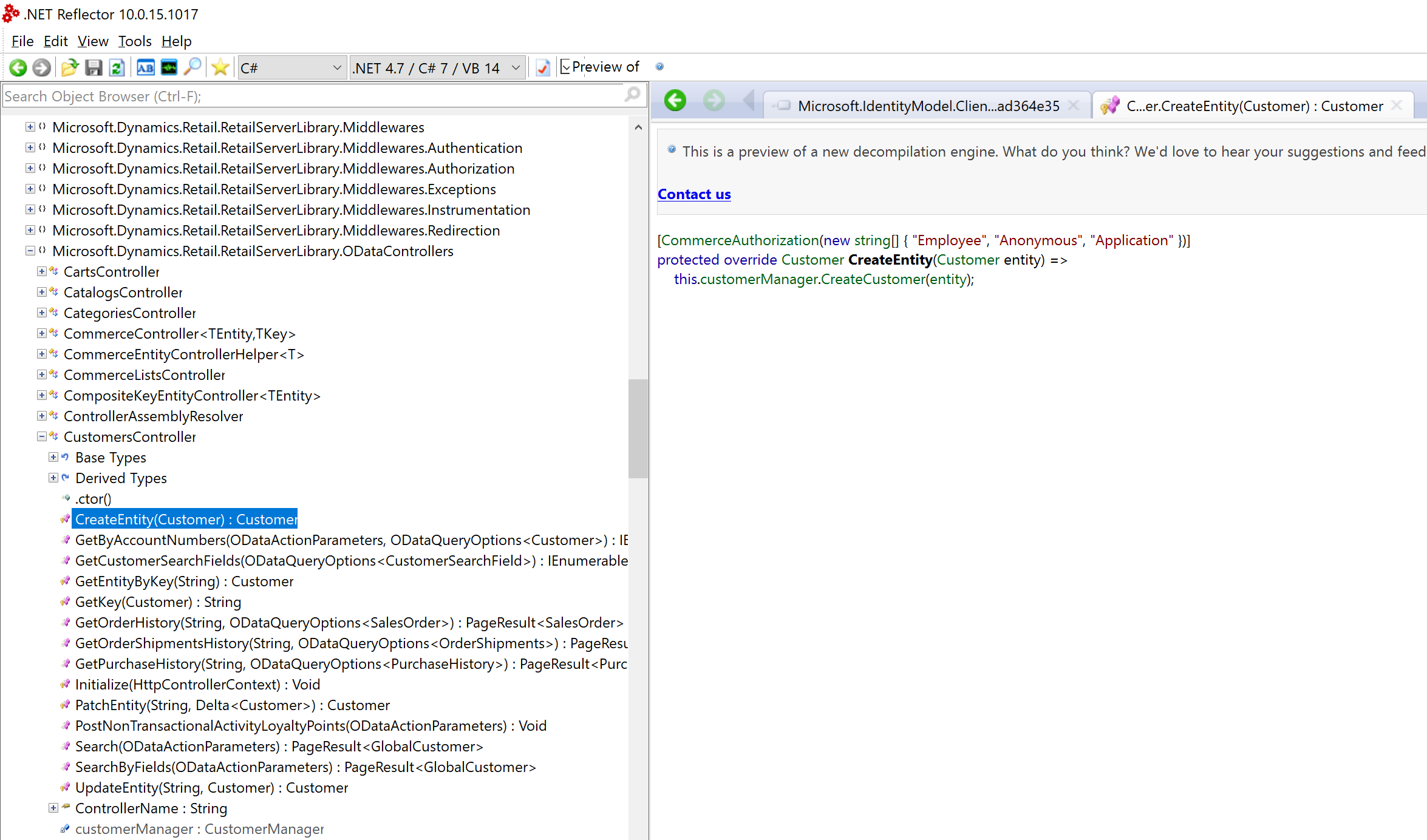
Task: Follow the CommerceAuthorization attribute link
Action: [740, 240]
